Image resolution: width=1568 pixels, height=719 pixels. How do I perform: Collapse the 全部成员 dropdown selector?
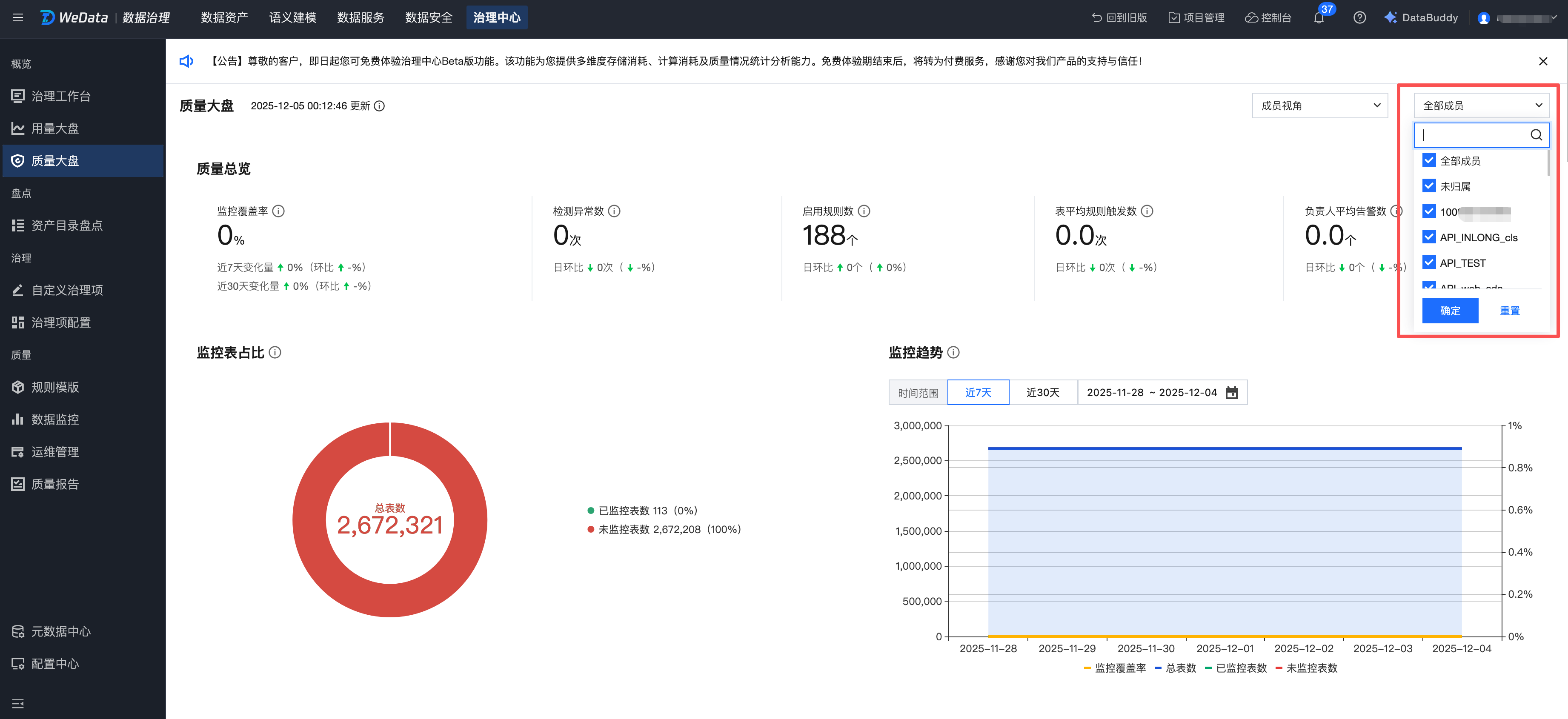1480,106
